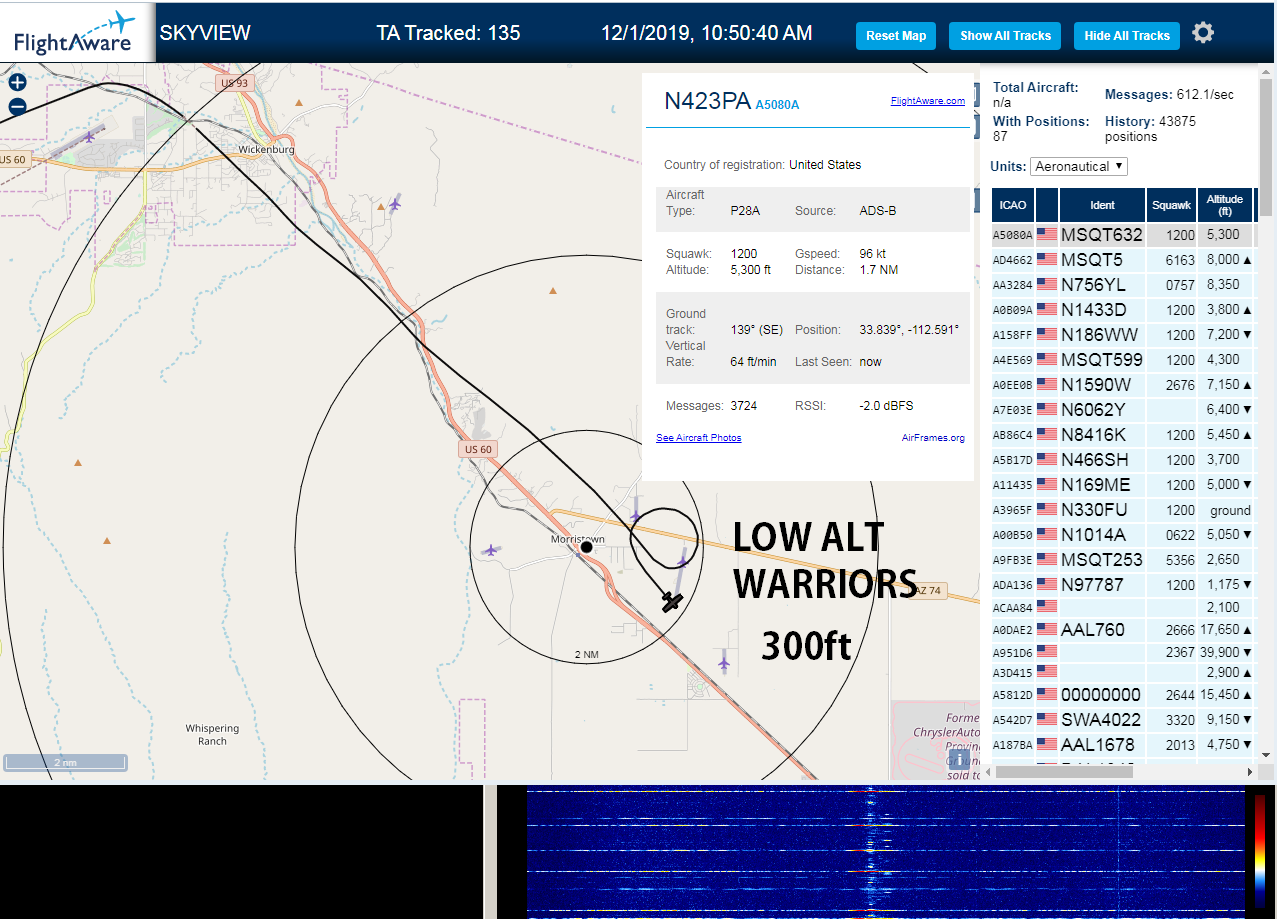This screenshot has height=919, width=1277.
Task: Select the black N423PA aircraft icon on map
Action: point(672,601)
